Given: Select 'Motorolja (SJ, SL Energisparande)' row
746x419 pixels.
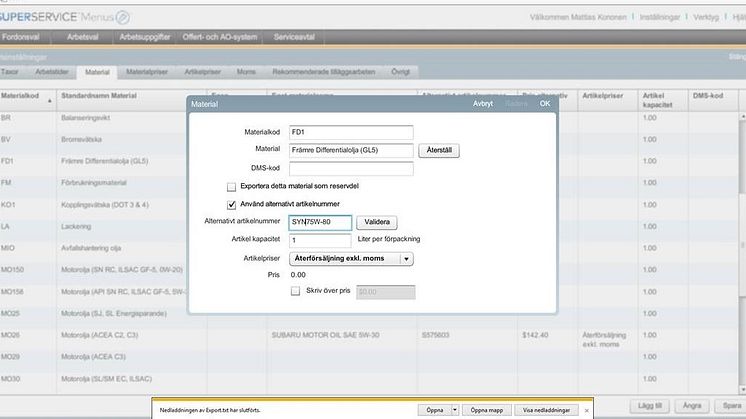Looking at the screenshot, I should click(114, 313).
